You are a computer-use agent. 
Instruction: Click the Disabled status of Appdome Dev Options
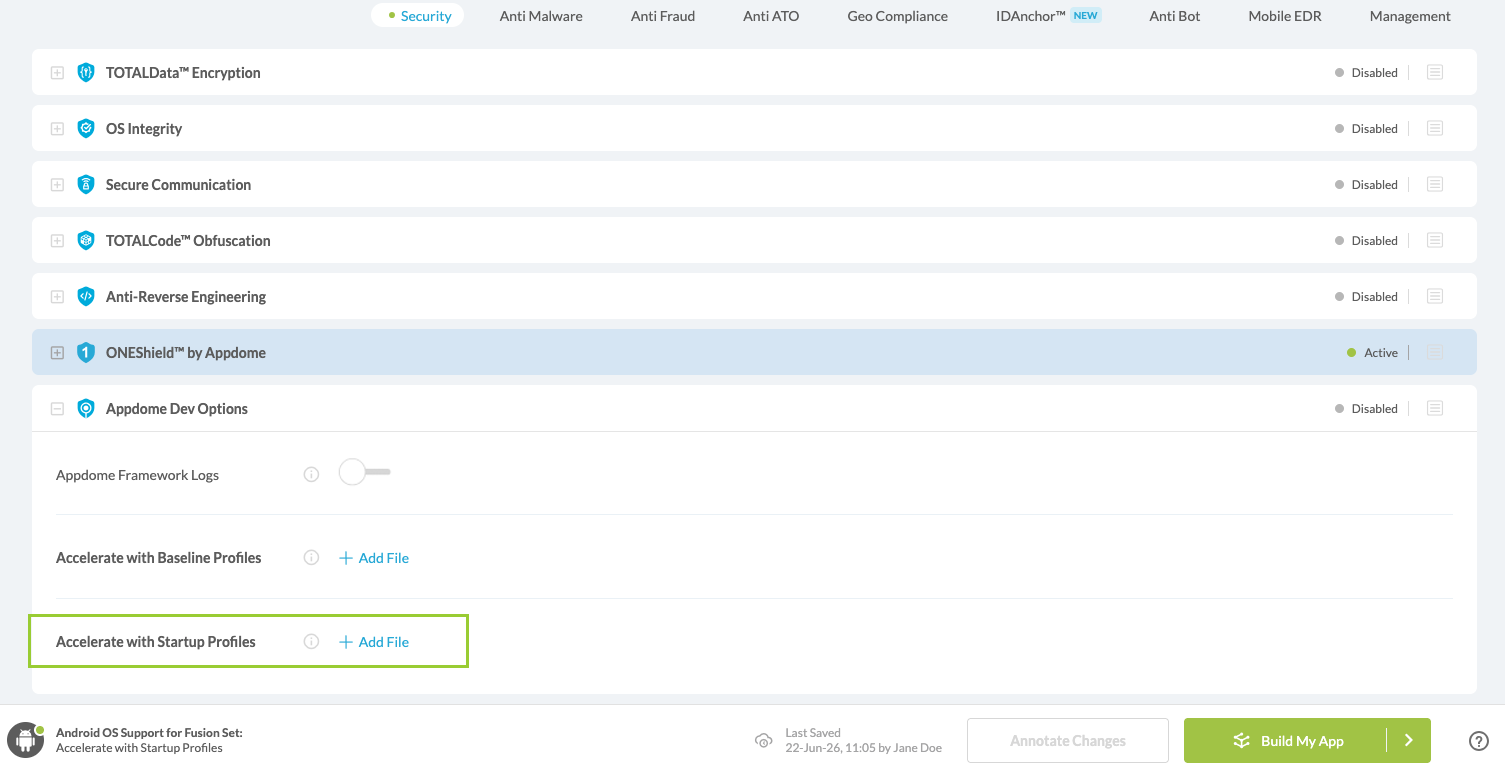(1366, 409)
